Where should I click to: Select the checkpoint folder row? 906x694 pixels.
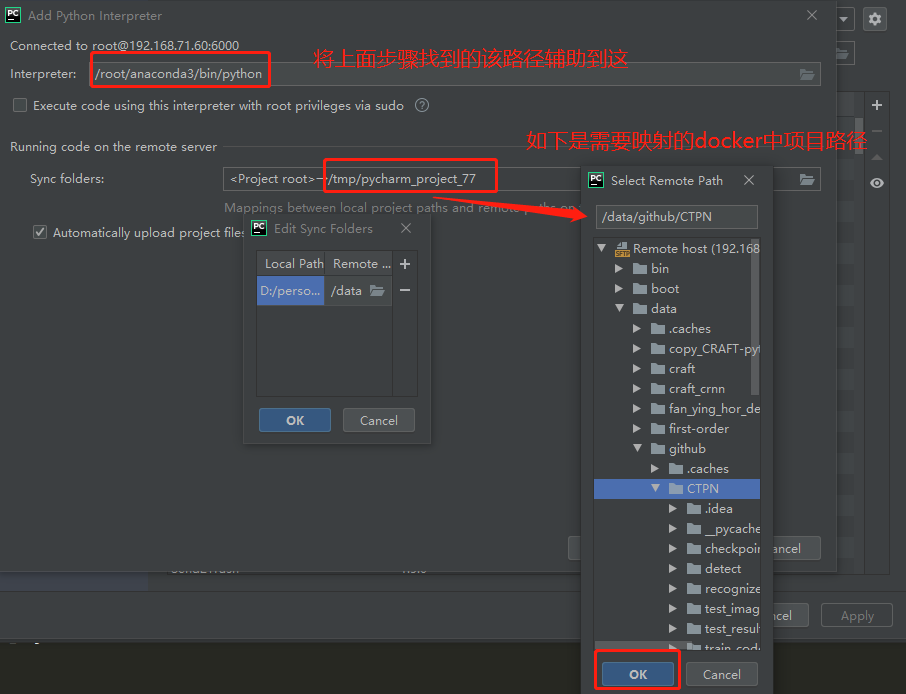(x=677, y=549)
